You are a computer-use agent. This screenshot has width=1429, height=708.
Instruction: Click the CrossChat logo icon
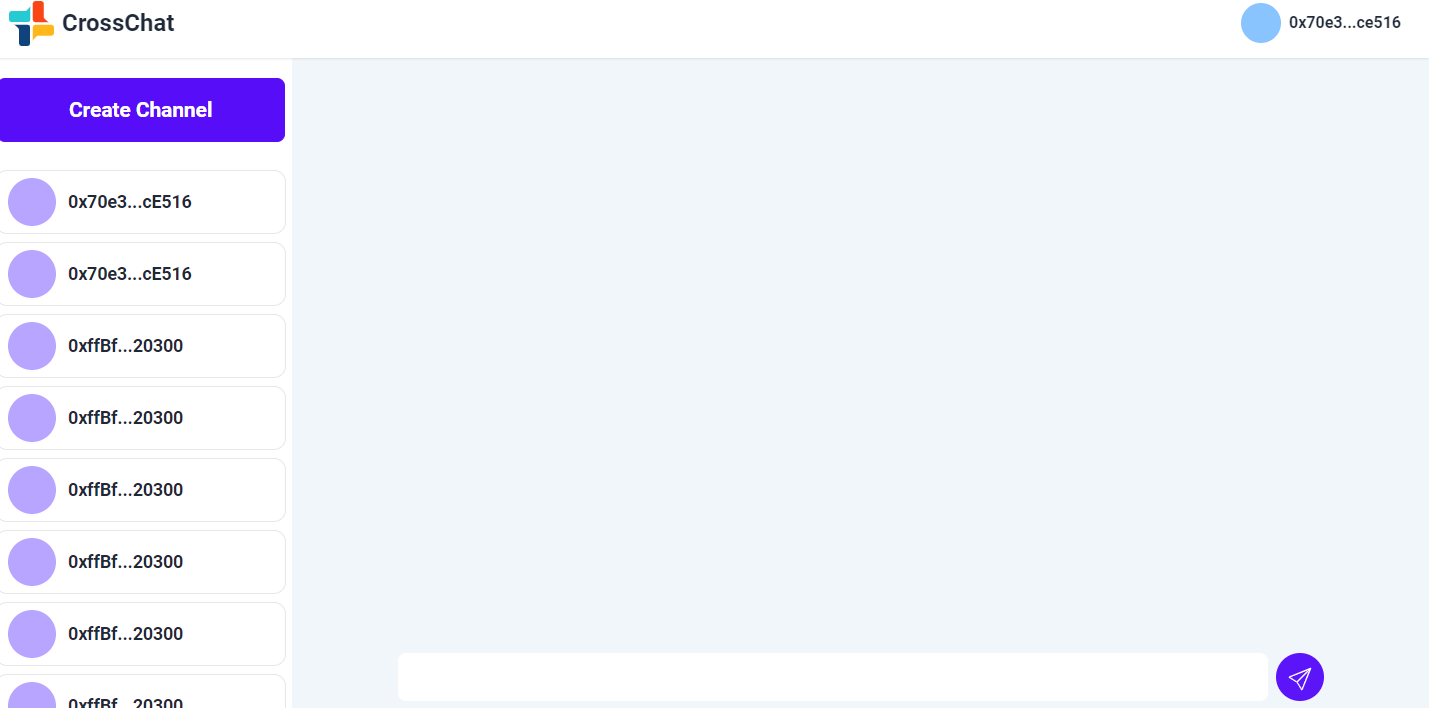pos(31,23)
